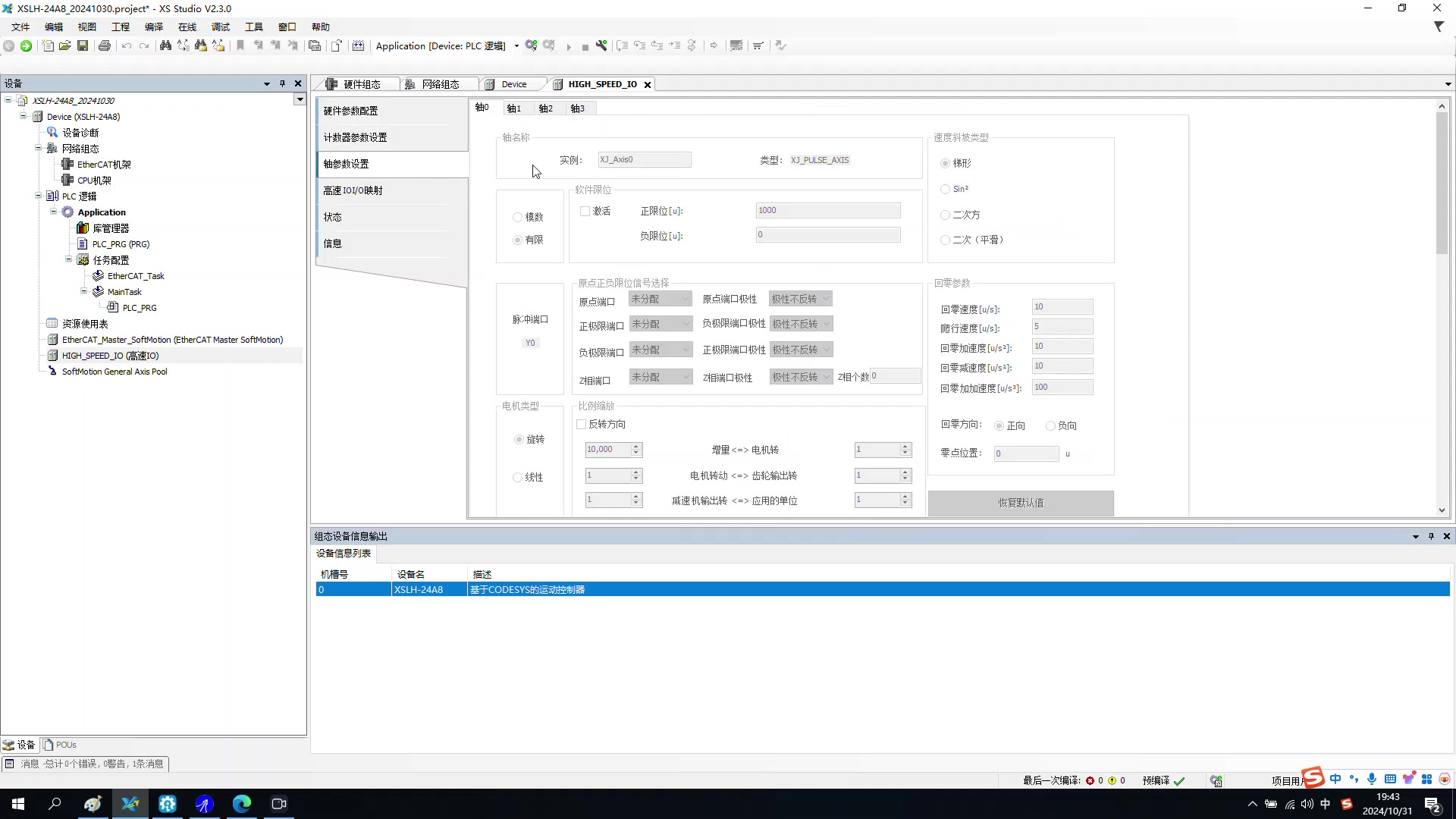Switch to 轴1 axis configuration tab

513,108
